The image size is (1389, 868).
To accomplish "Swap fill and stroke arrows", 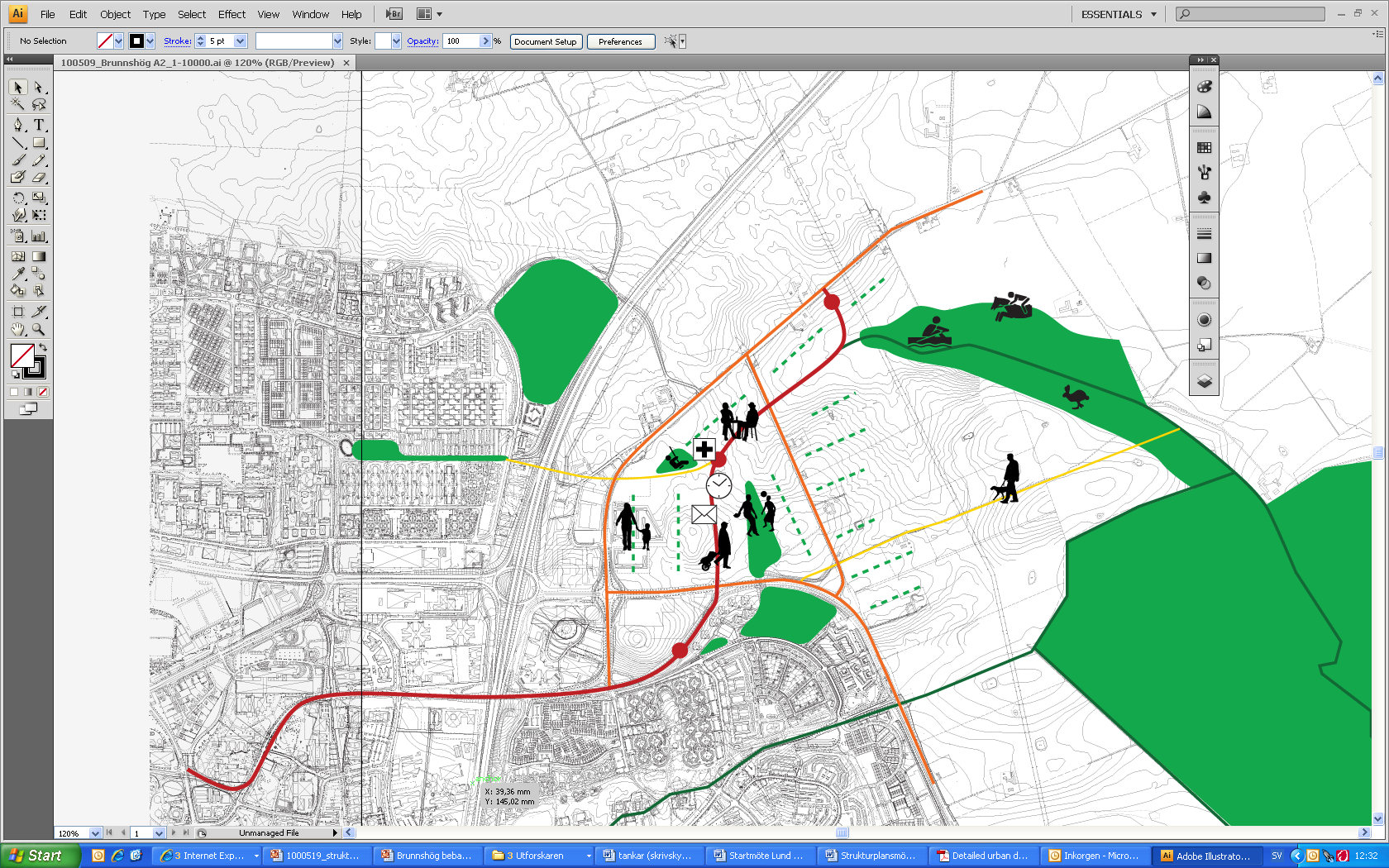I will coord(43,347).
